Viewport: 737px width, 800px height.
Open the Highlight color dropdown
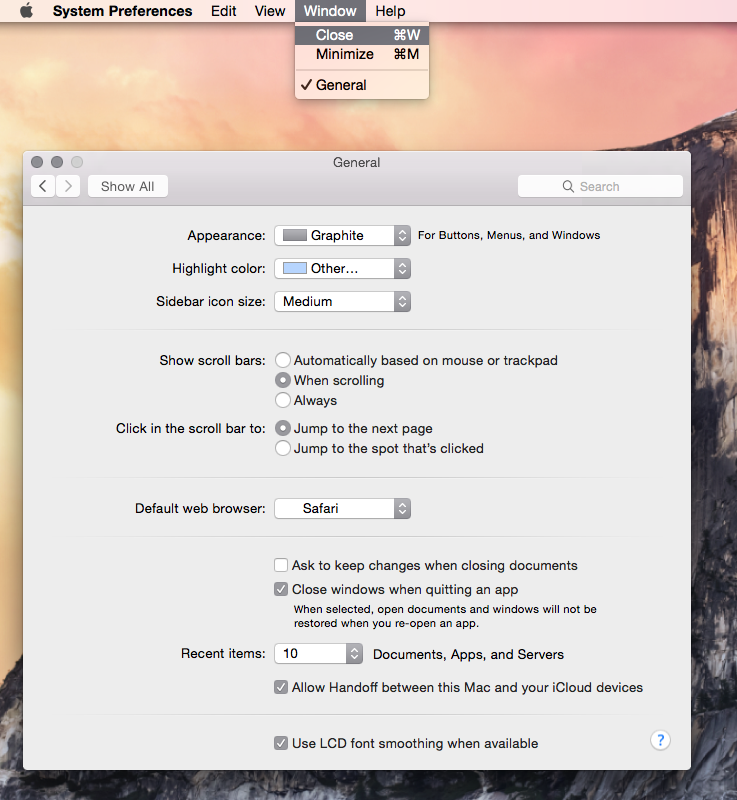(x=343, y=268)
